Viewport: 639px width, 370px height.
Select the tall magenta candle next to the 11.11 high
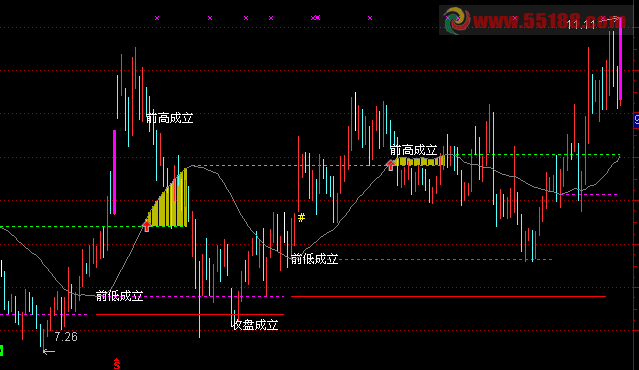click(621, 59)
